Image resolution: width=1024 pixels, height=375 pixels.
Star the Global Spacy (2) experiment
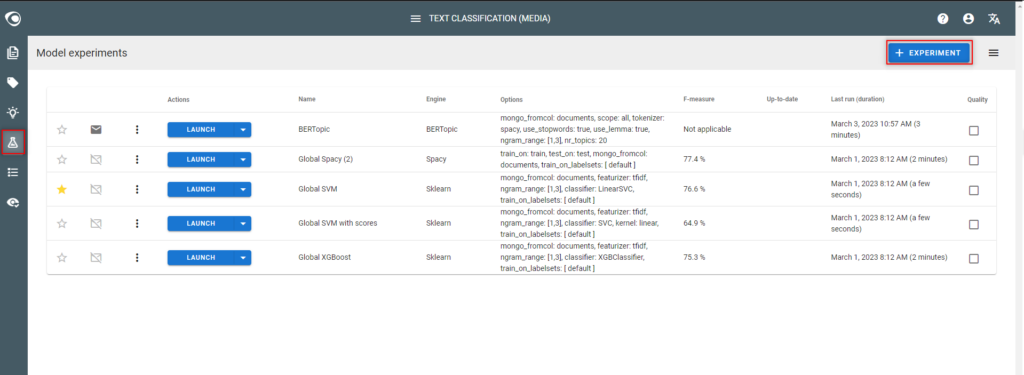click(62, 159)
